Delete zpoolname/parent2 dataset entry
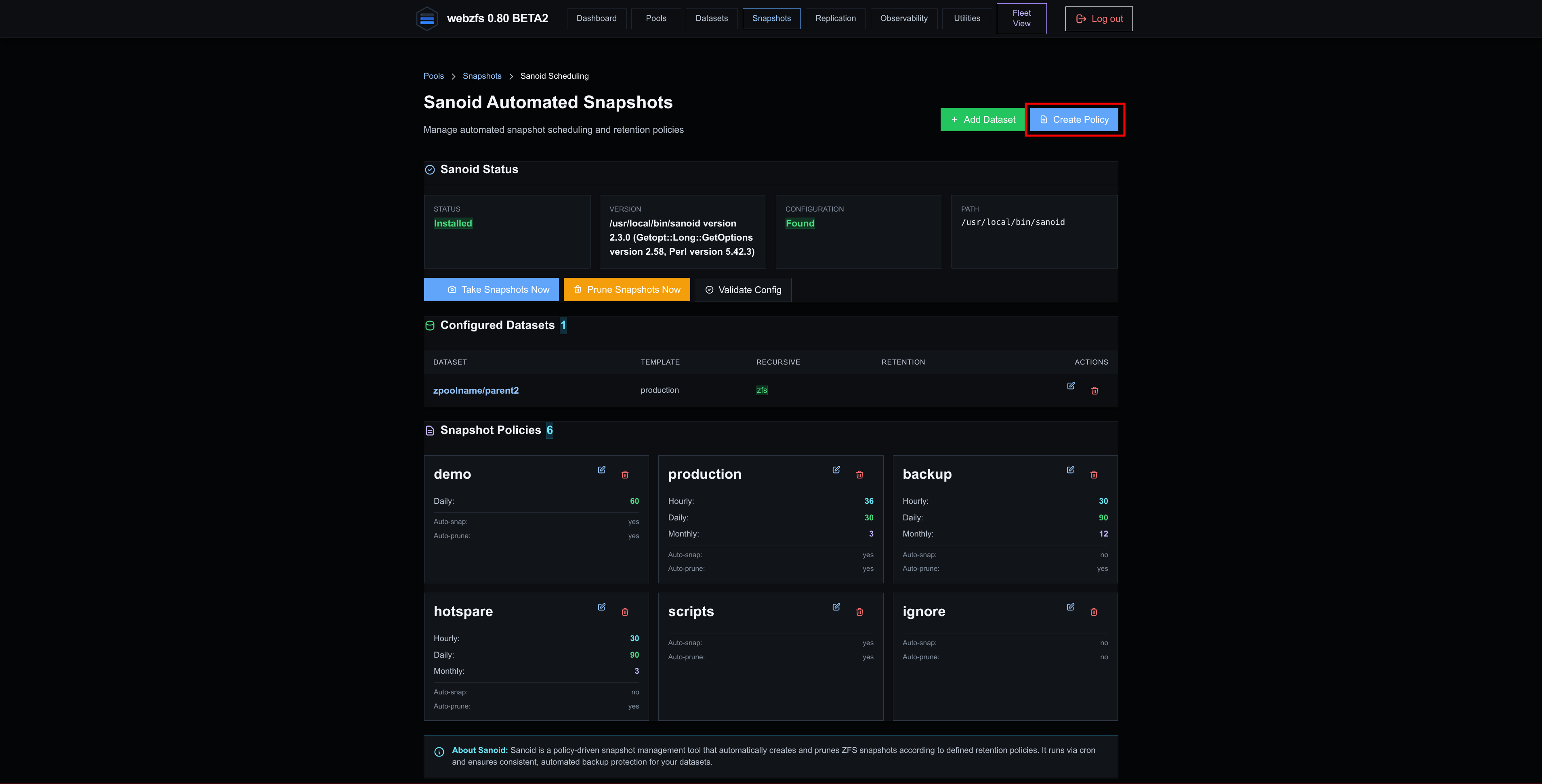The image size is (1542, 784). [x=1094, y=391]
